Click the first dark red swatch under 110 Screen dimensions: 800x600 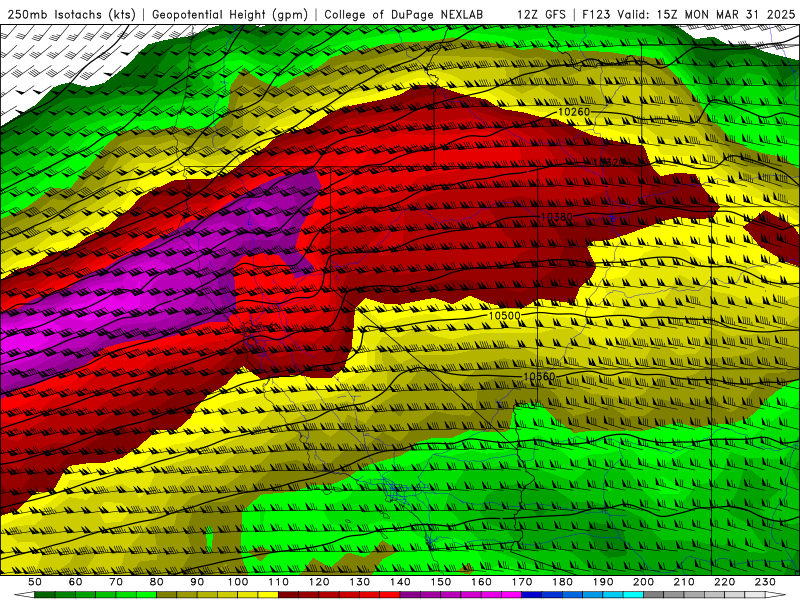(x=288, y=595)
